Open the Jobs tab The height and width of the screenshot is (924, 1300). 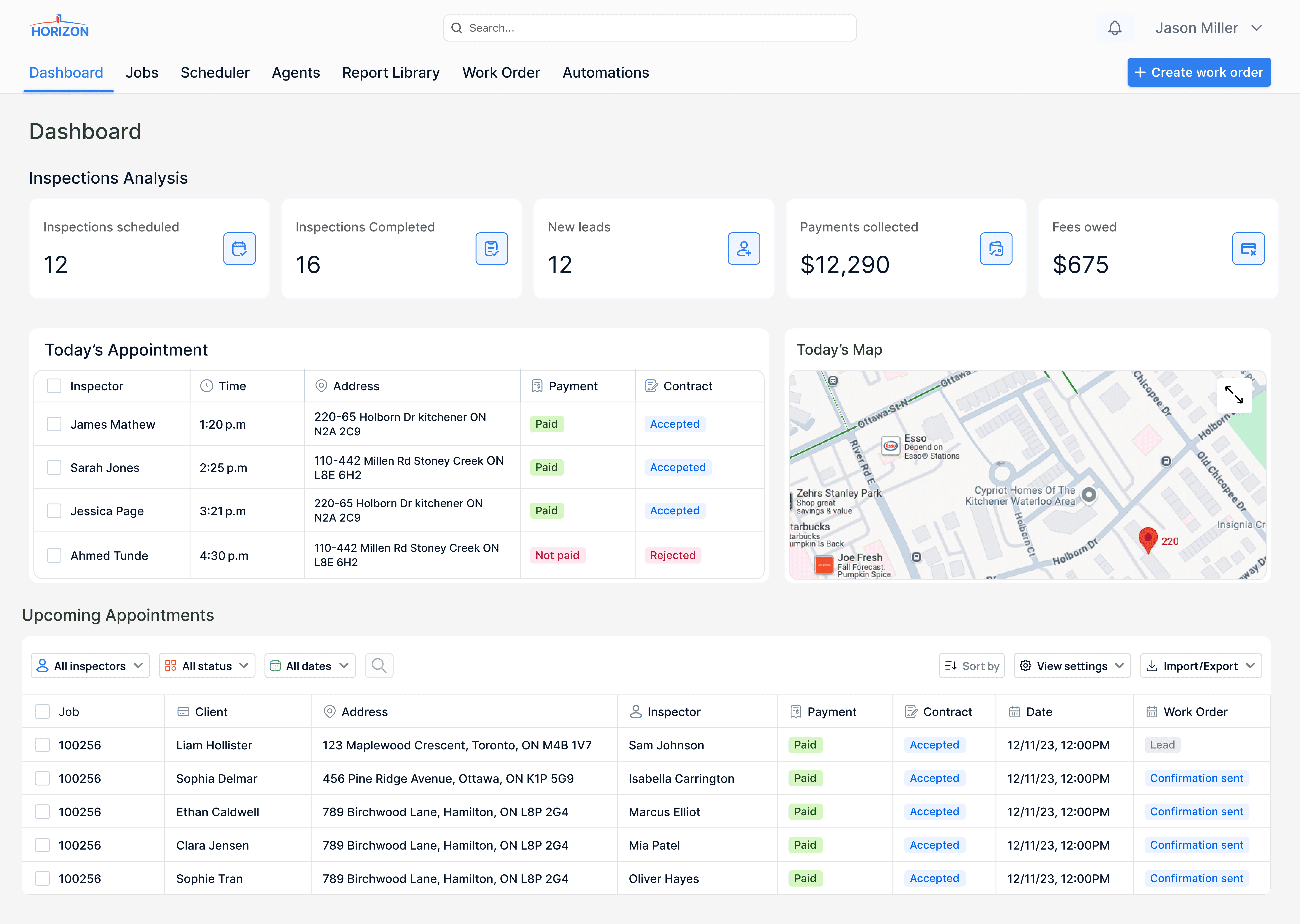coord(142,73)
